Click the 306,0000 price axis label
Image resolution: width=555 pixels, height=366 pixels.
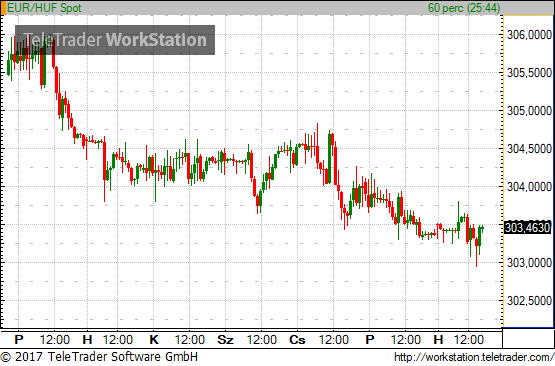[x=529, y=35]
